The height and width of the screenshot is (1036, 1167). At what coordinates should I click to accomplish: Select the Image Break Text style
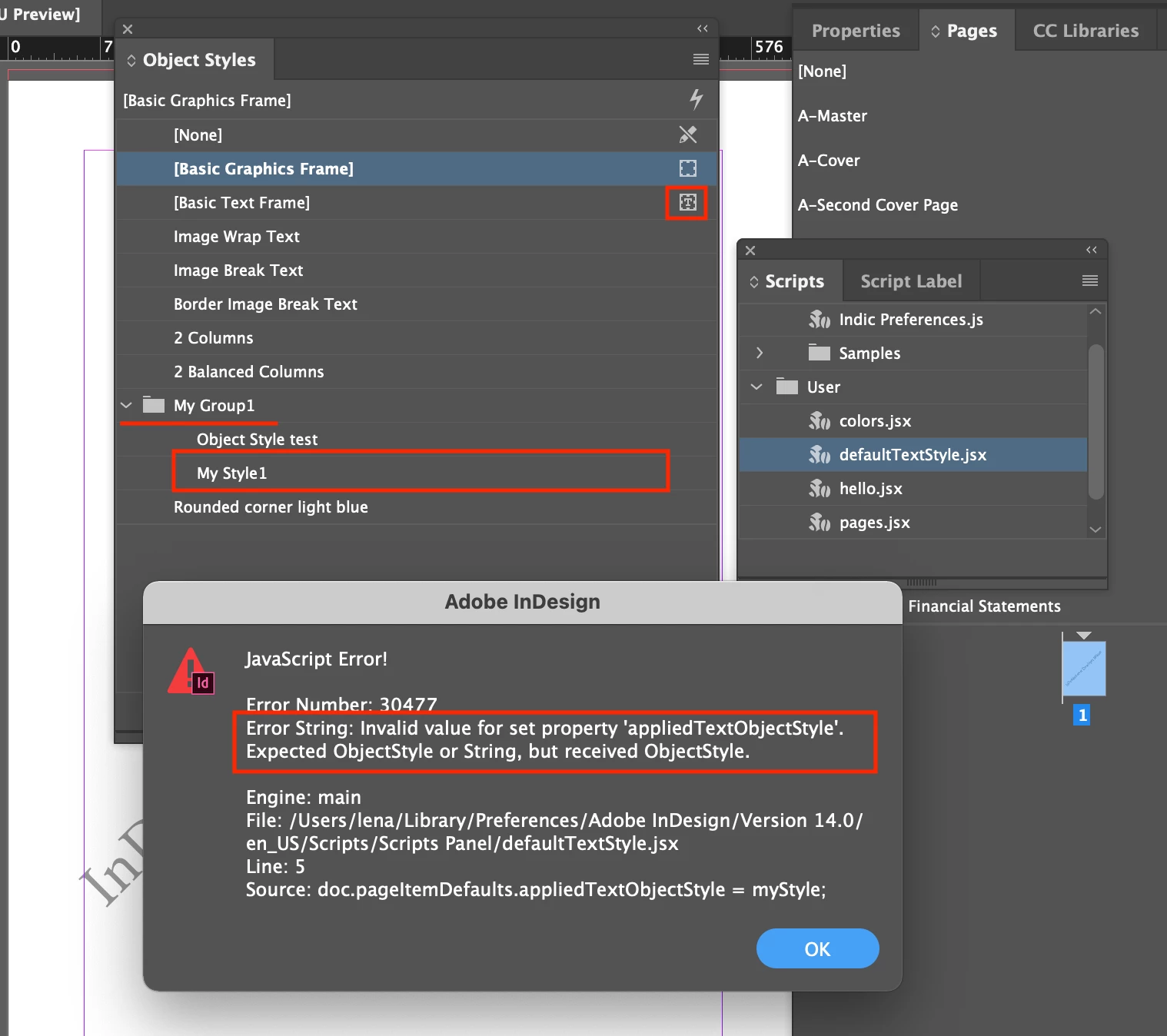click(416, 270)
